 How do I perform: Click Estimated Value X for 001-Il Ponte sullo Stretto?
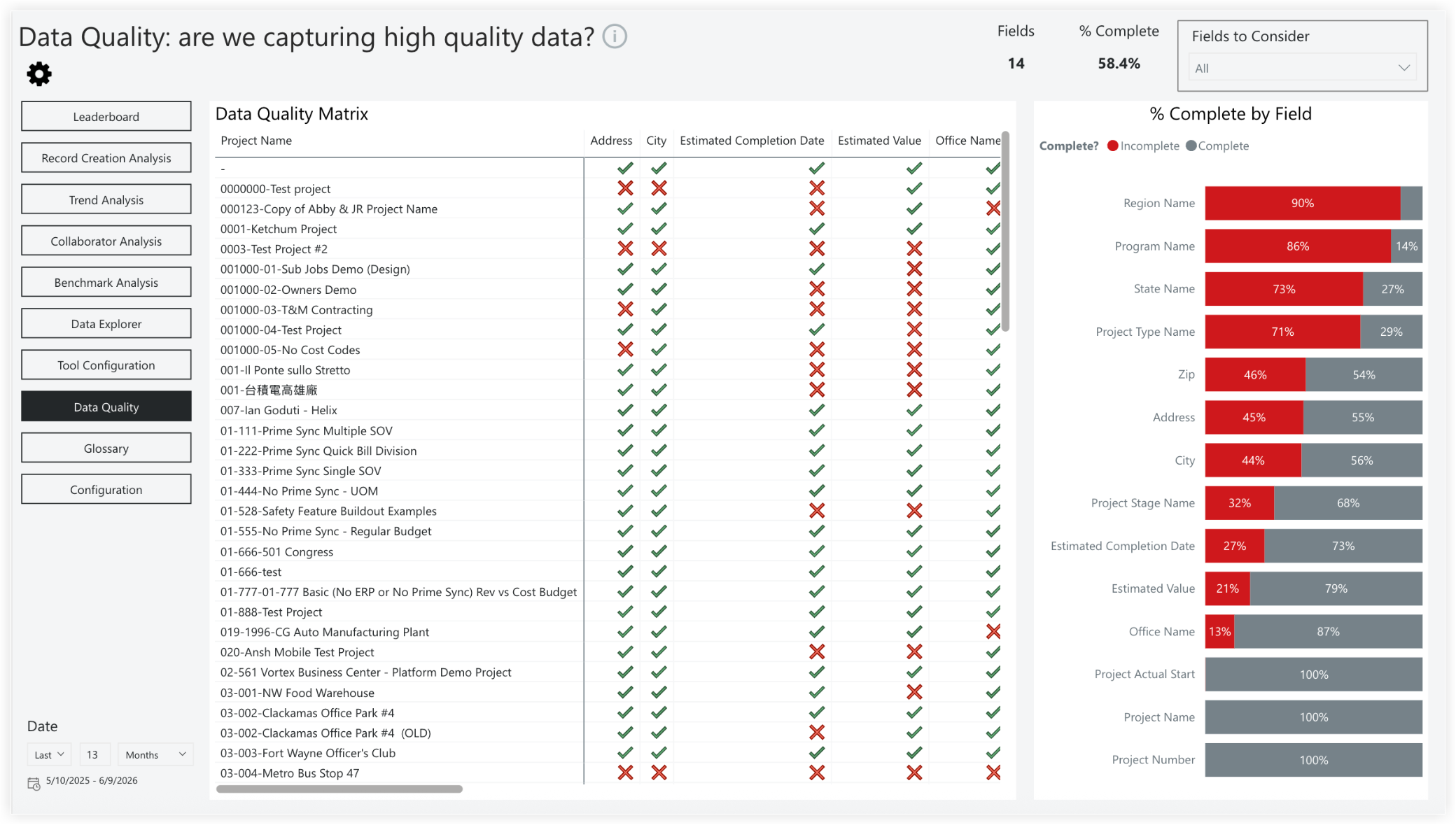914,369
